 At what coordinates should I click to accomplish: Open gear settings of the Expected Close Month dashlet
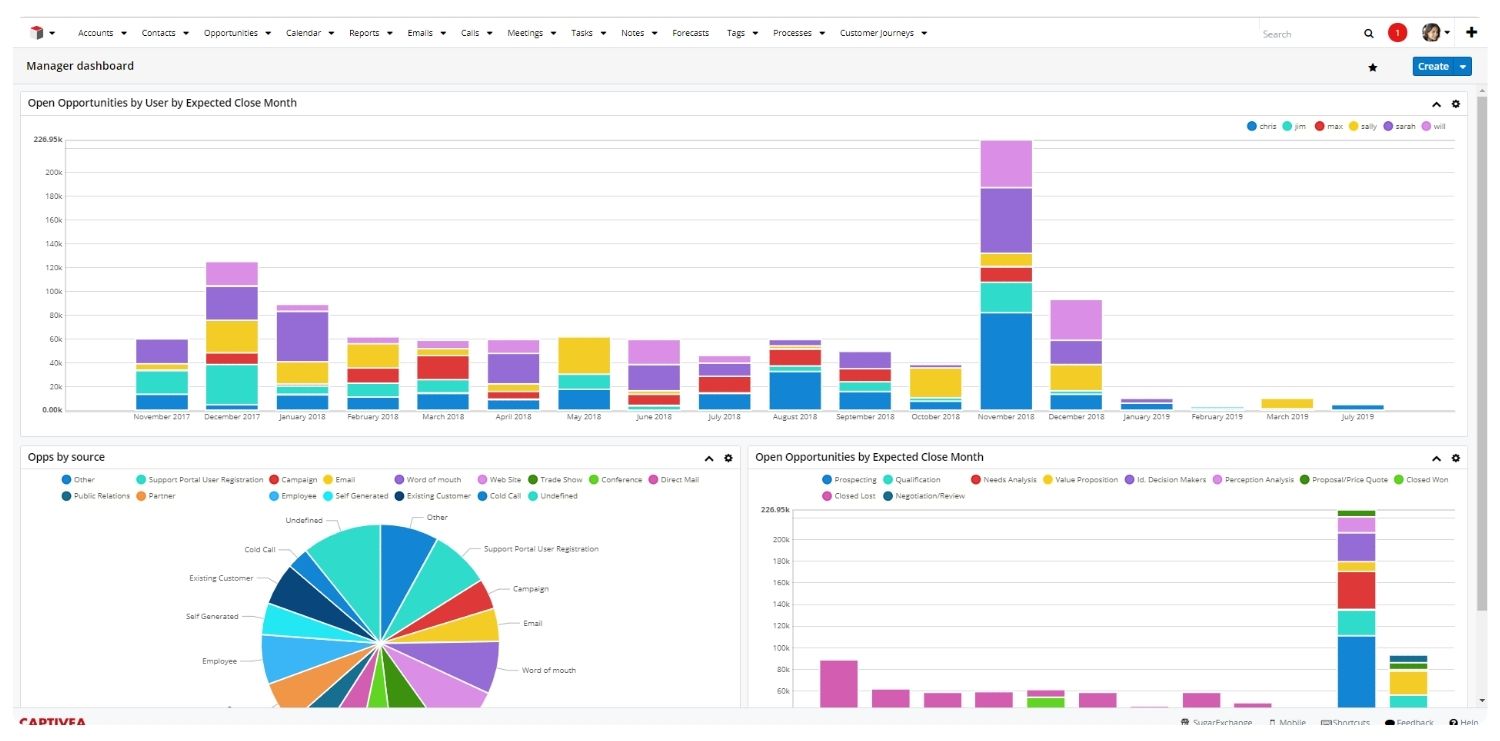(x=1455, y=458)
